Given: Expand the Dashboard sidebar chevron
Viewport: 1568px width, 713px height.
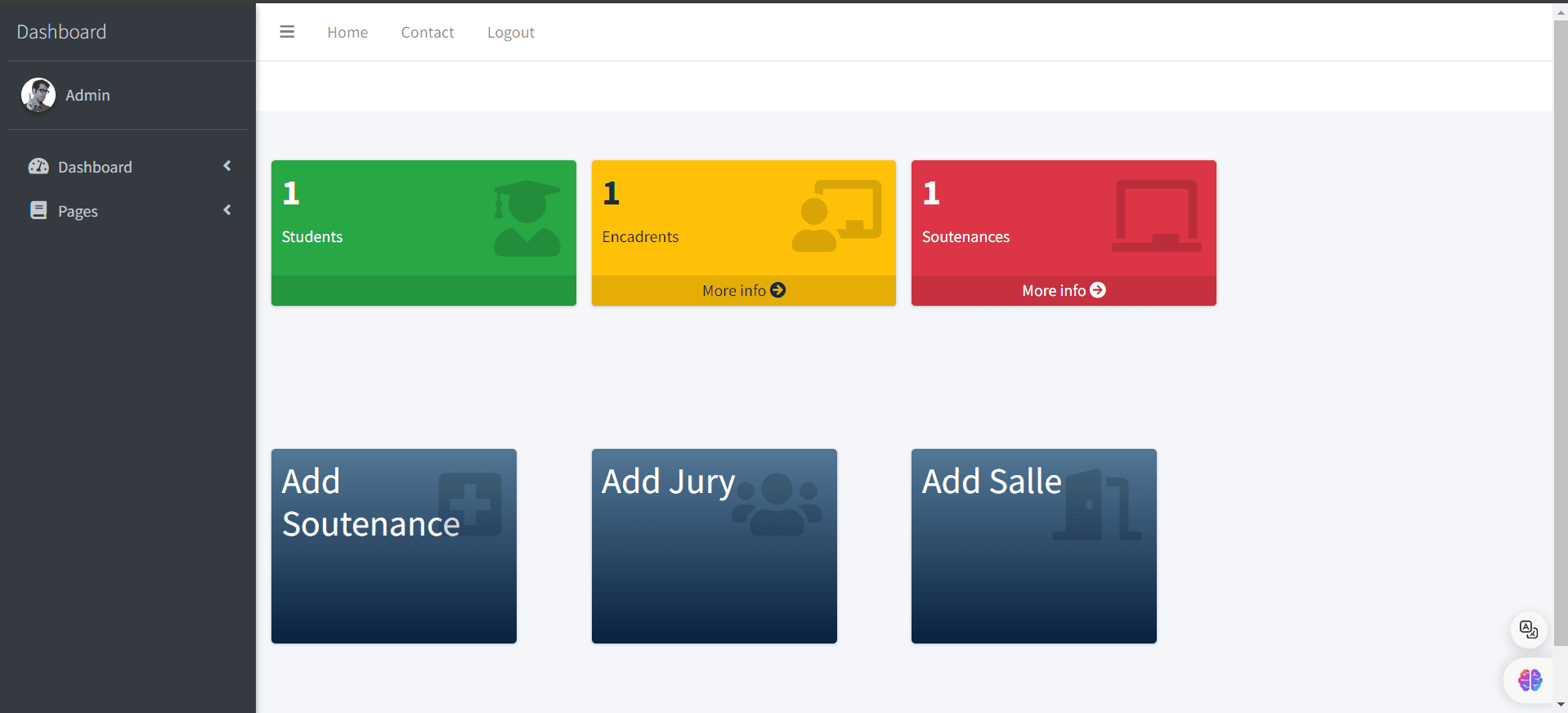Looking at the screenshot, I should coord(227,166).
